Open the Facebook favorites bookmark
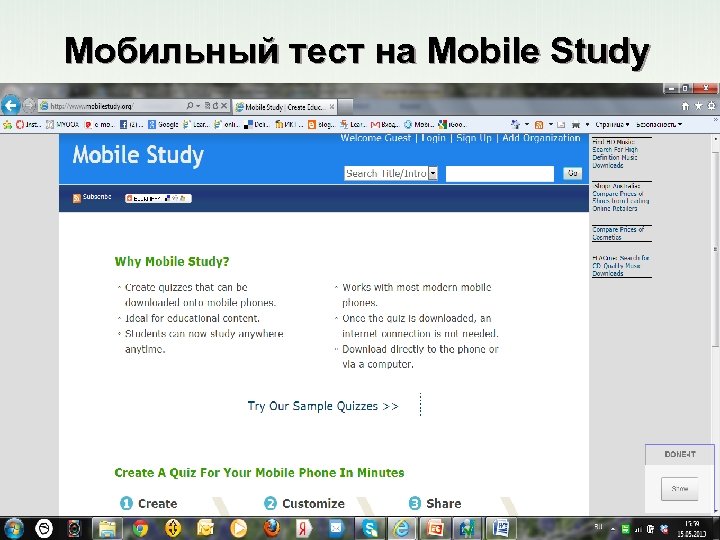The image size is (720, 540). click(x=131, y=124)
